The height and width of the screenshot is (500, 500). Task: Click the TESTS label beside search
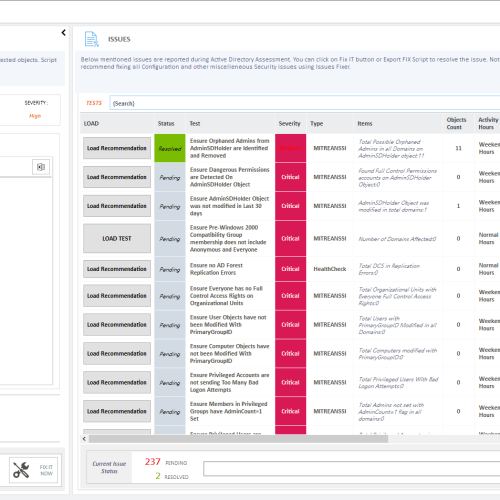(x=94, y=103)
